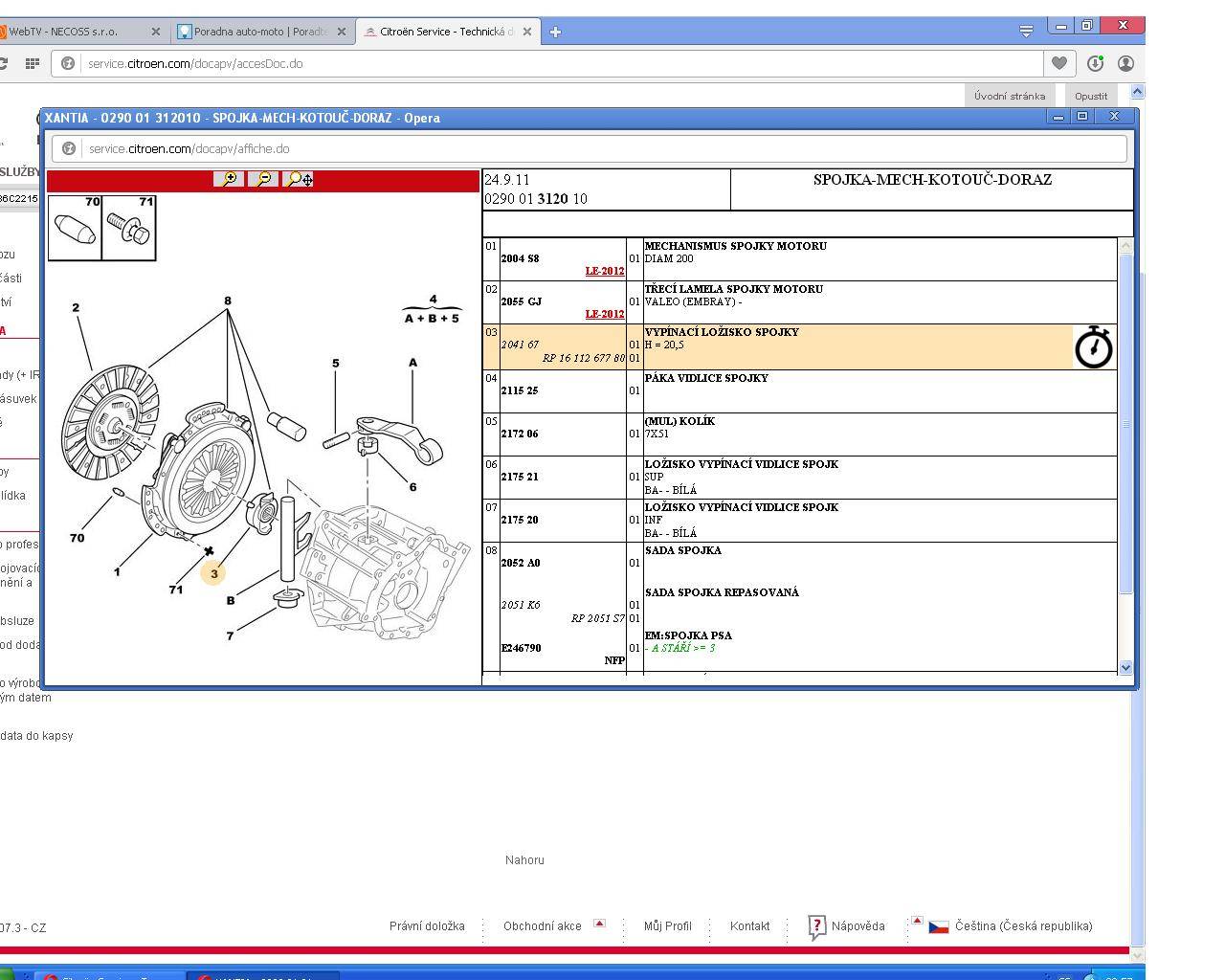
Task: Select part number 2004 S8
Action: pyautogui.click(x=520, y=258)
